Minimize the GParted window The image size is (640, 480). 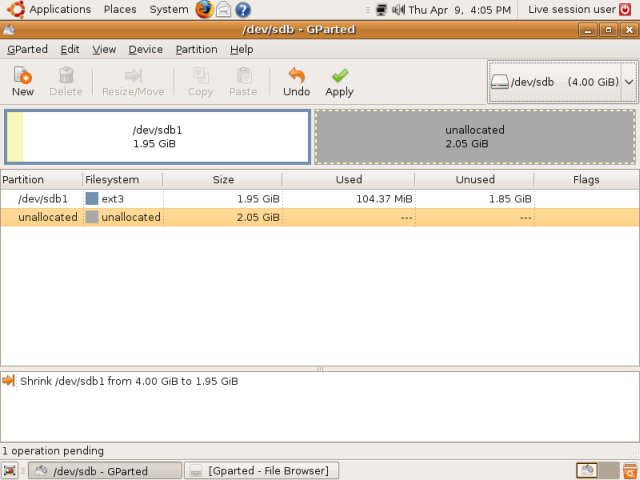588,30
